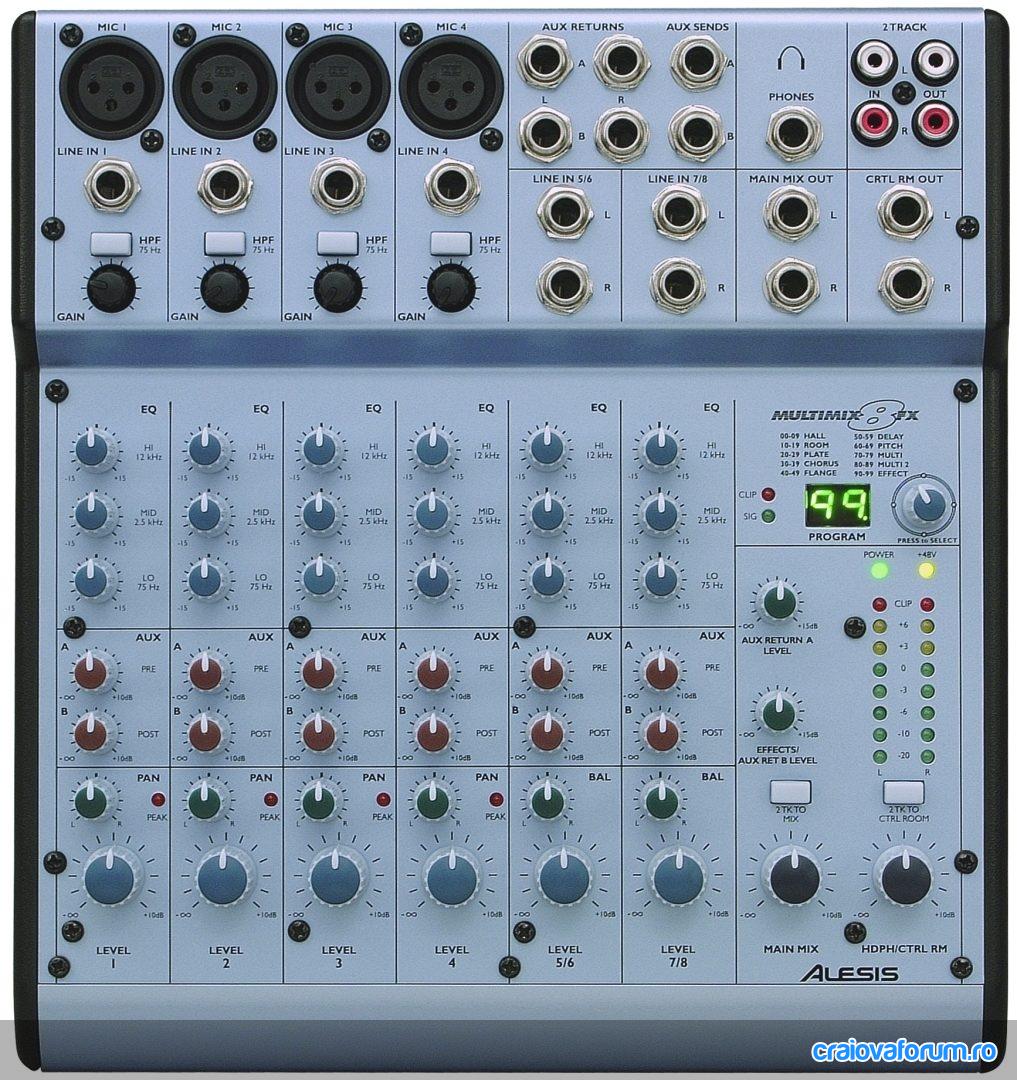The width and height of the screenshot is (1017, 1080).
Task: Click the MID 2.5 kHz EQ knob on channel 2
Action: (206, 514)
